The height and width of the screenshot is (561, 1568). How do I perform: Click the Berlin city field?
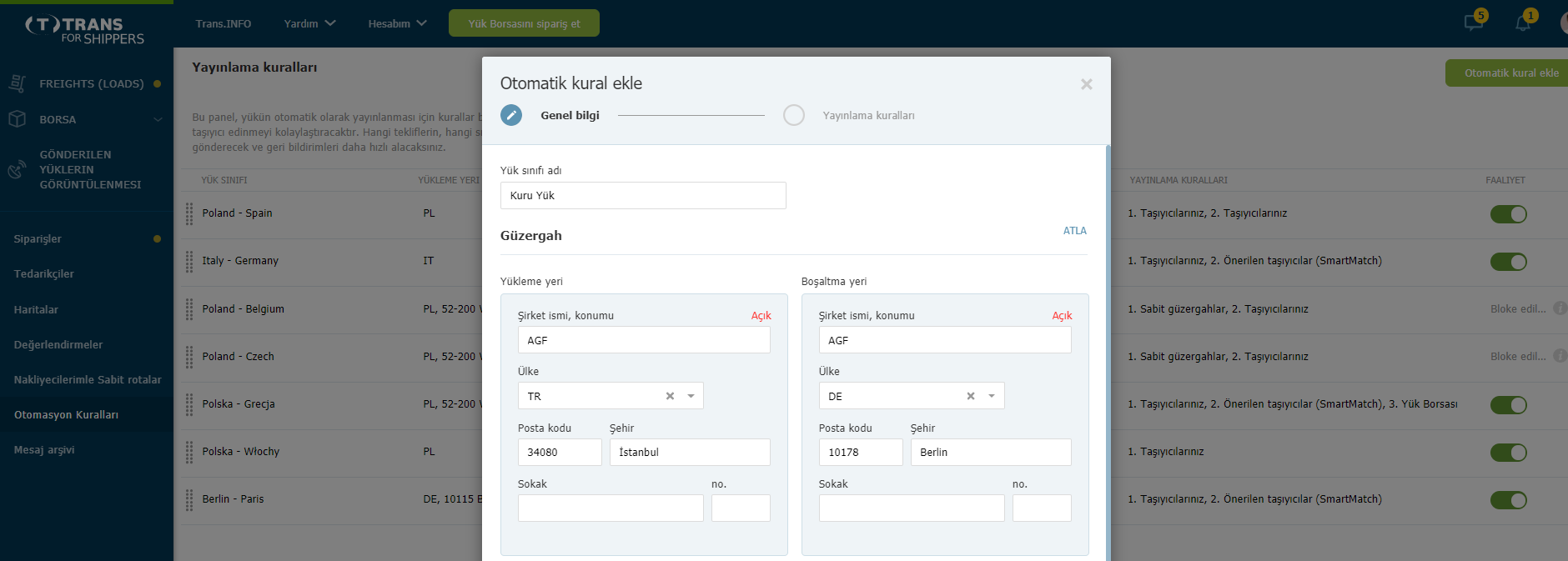click(991, 452)
